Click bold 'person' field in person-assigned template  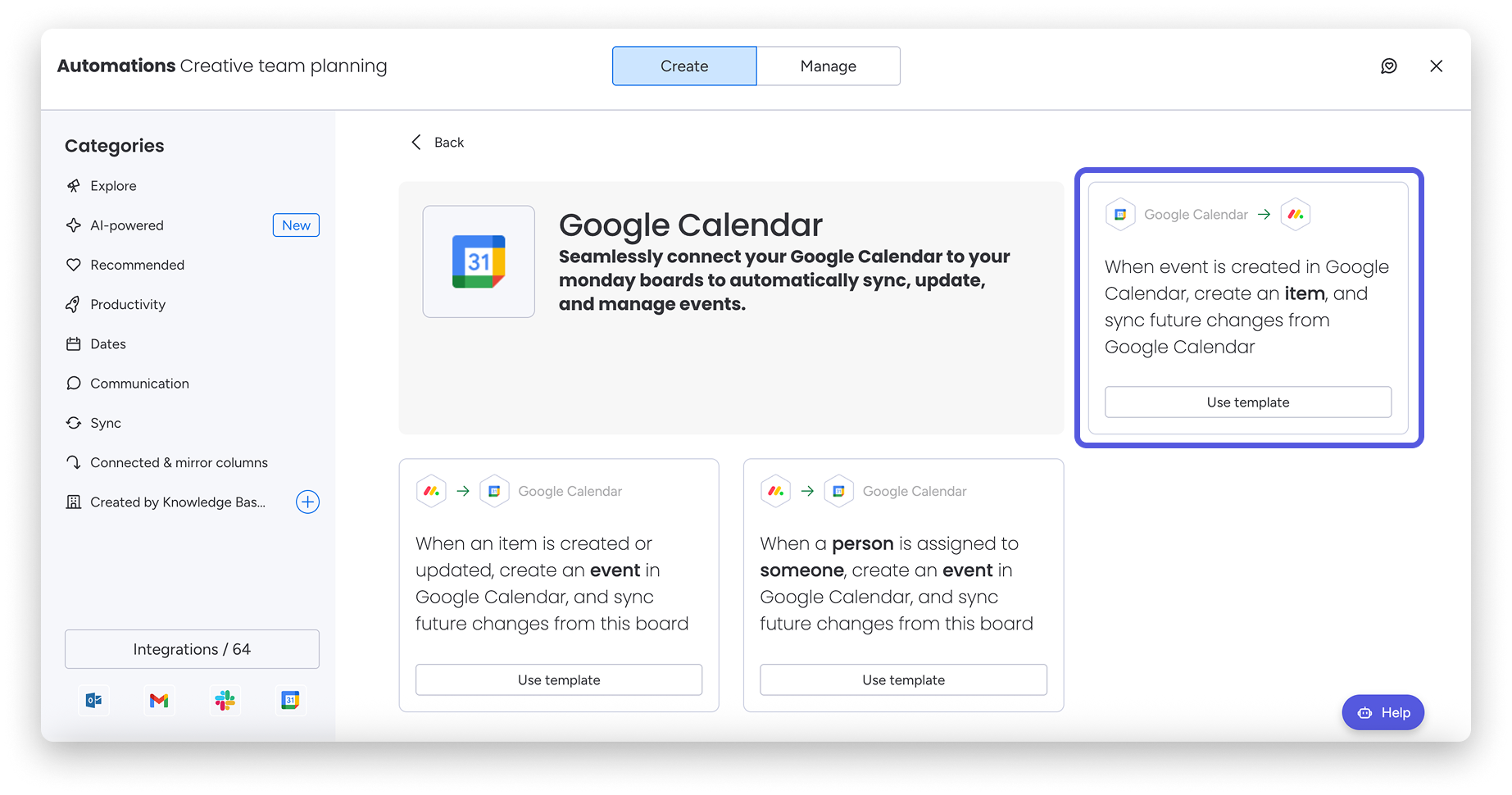pyautogui.click(x=862, y=543)
